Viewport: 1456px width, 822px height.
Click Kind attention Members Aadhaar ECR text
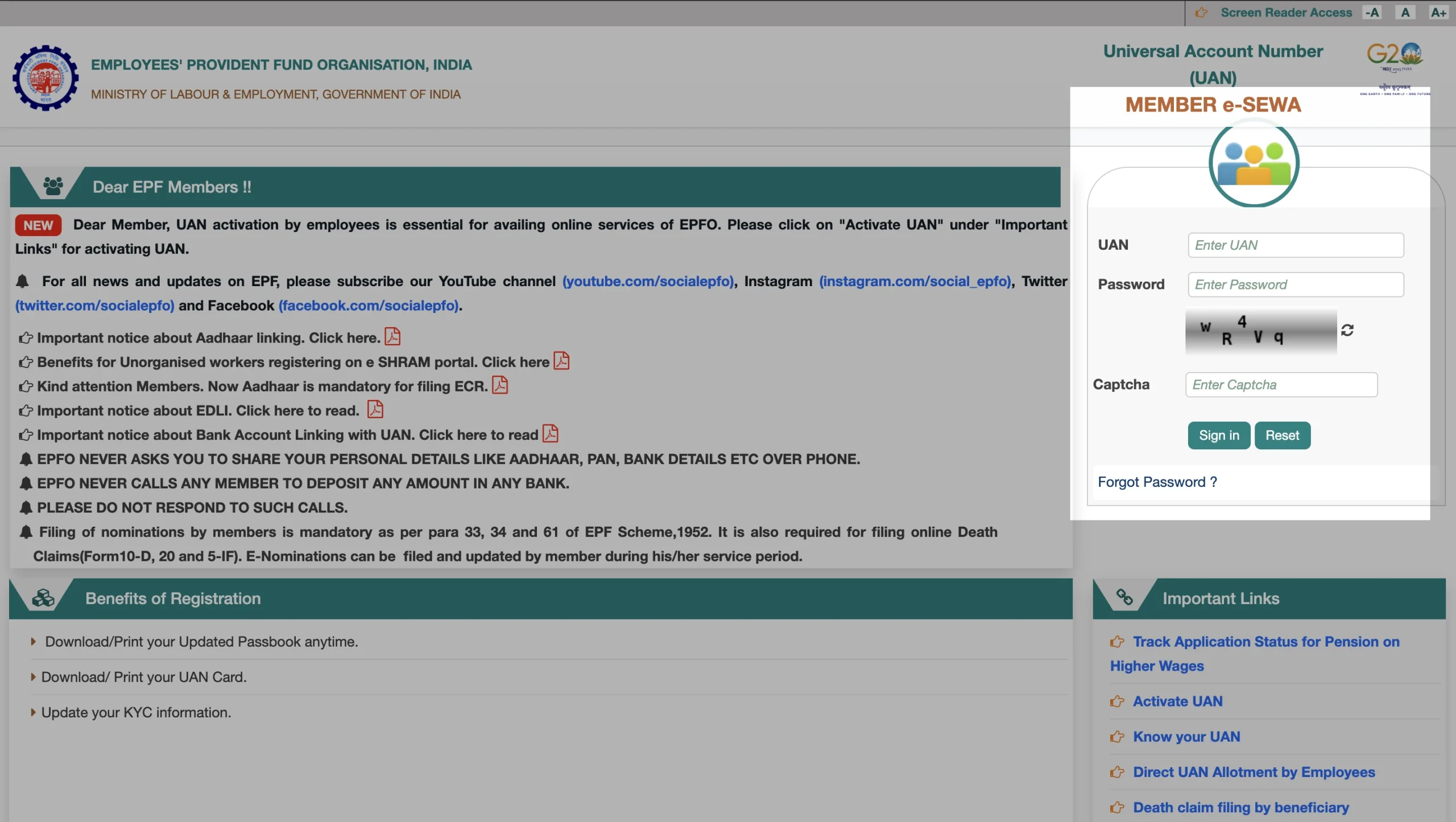point(263,386)
